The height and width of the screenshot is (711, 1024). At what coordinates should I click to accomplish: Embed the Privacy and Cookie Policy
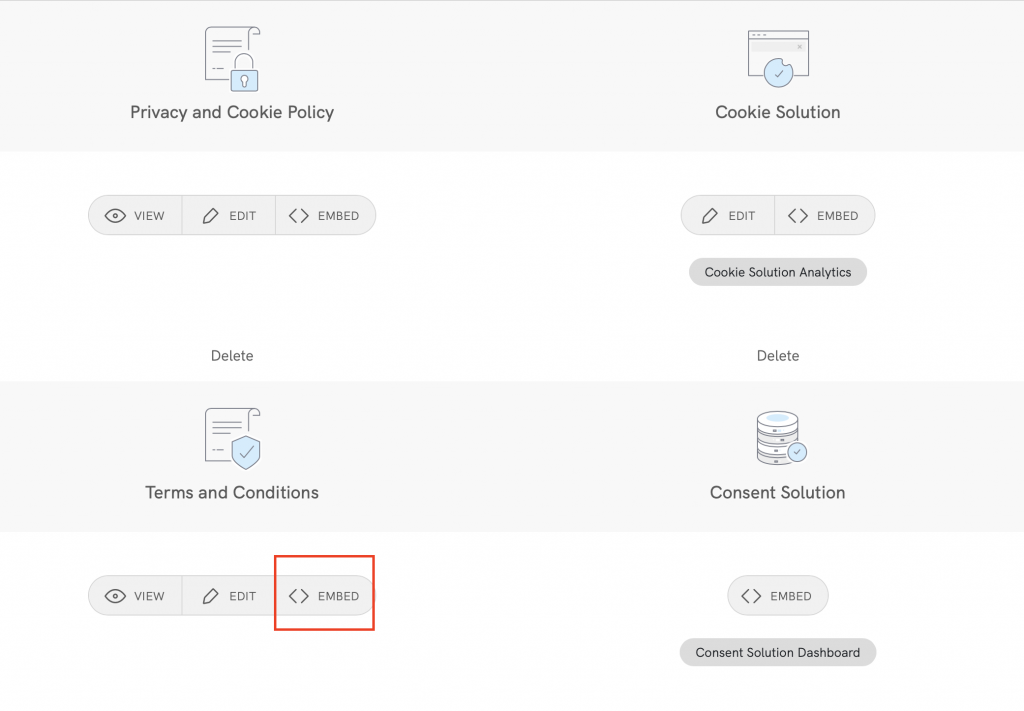coord(326,215)
